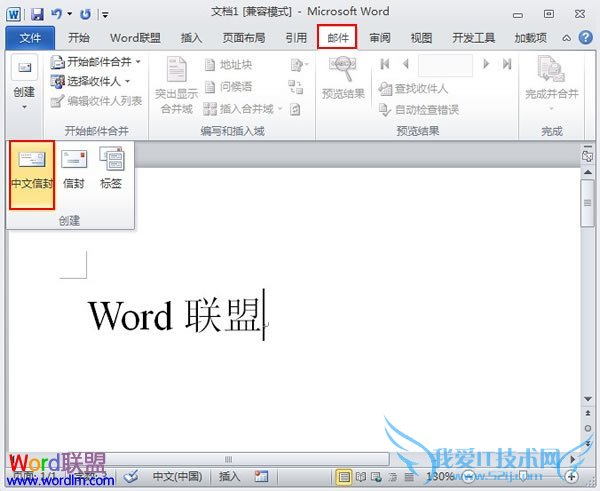Switch to the 开发工具 tab
The width and height of the screenshot is (600, 491).
[473, 38]
